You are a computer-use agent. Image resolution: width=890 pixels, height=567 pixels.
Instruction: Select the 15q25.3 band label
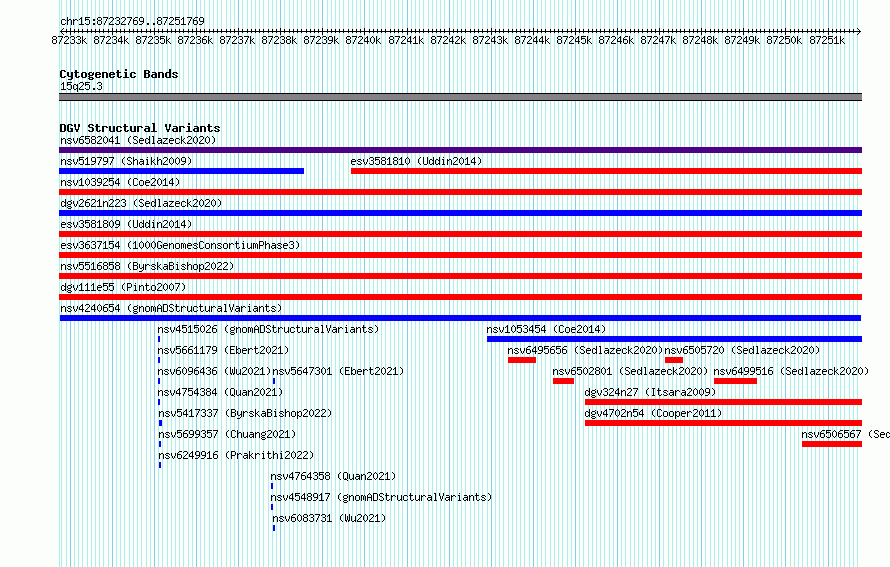81,86
